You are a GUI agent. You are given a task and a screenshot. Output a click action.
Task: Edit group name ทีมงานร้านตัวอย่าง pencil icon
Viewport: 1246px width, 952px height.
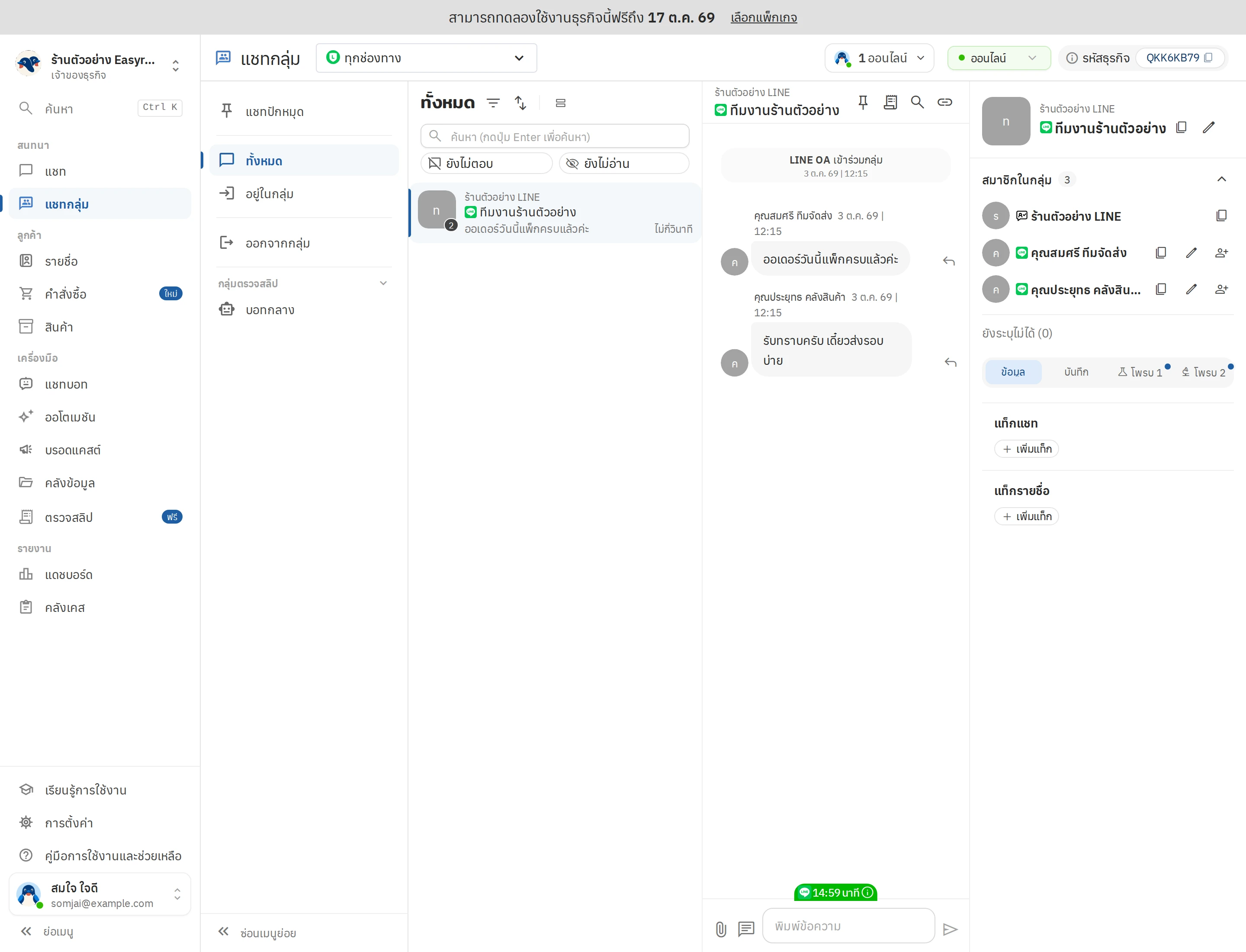click(1209, 128)
